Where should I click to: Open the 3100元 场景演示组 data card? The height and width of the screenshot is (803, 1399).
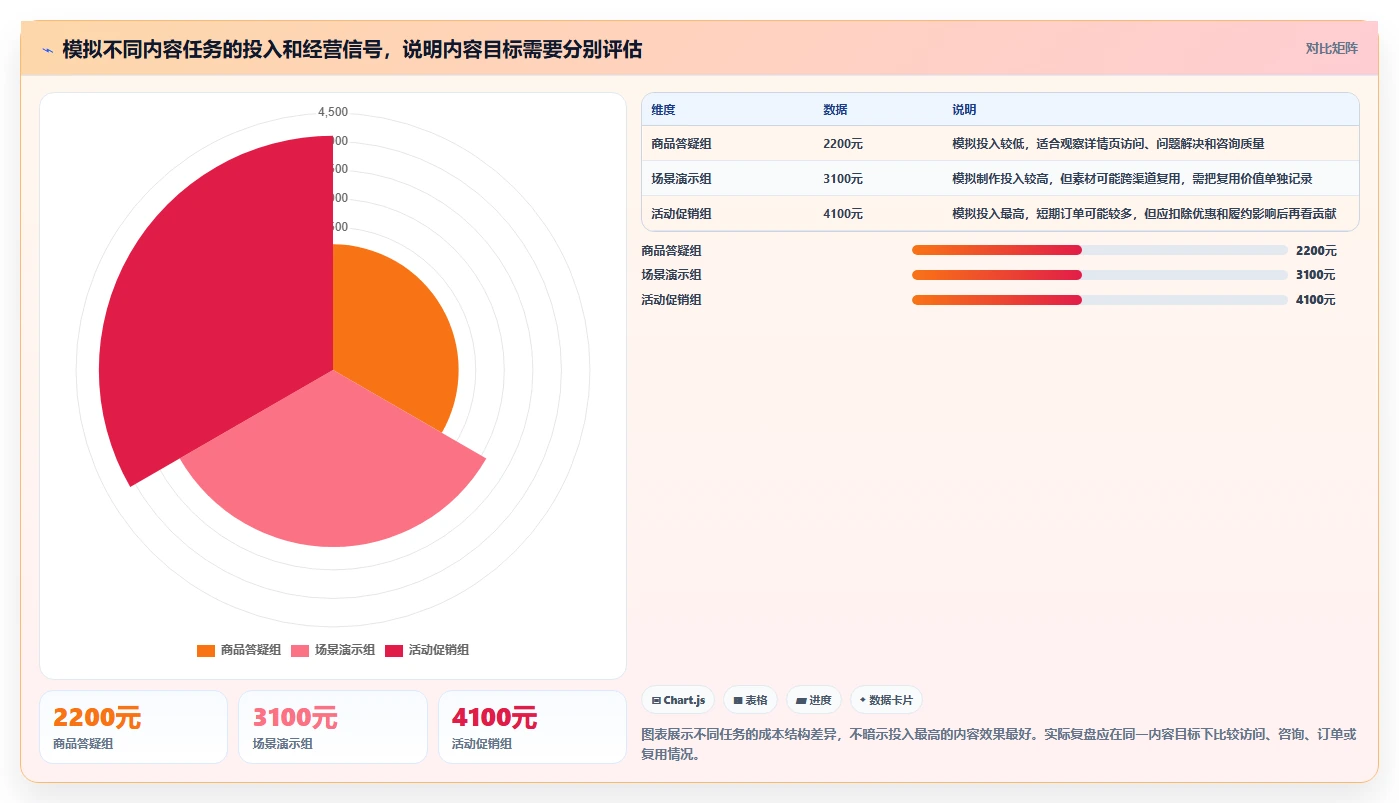pos(332,727)
